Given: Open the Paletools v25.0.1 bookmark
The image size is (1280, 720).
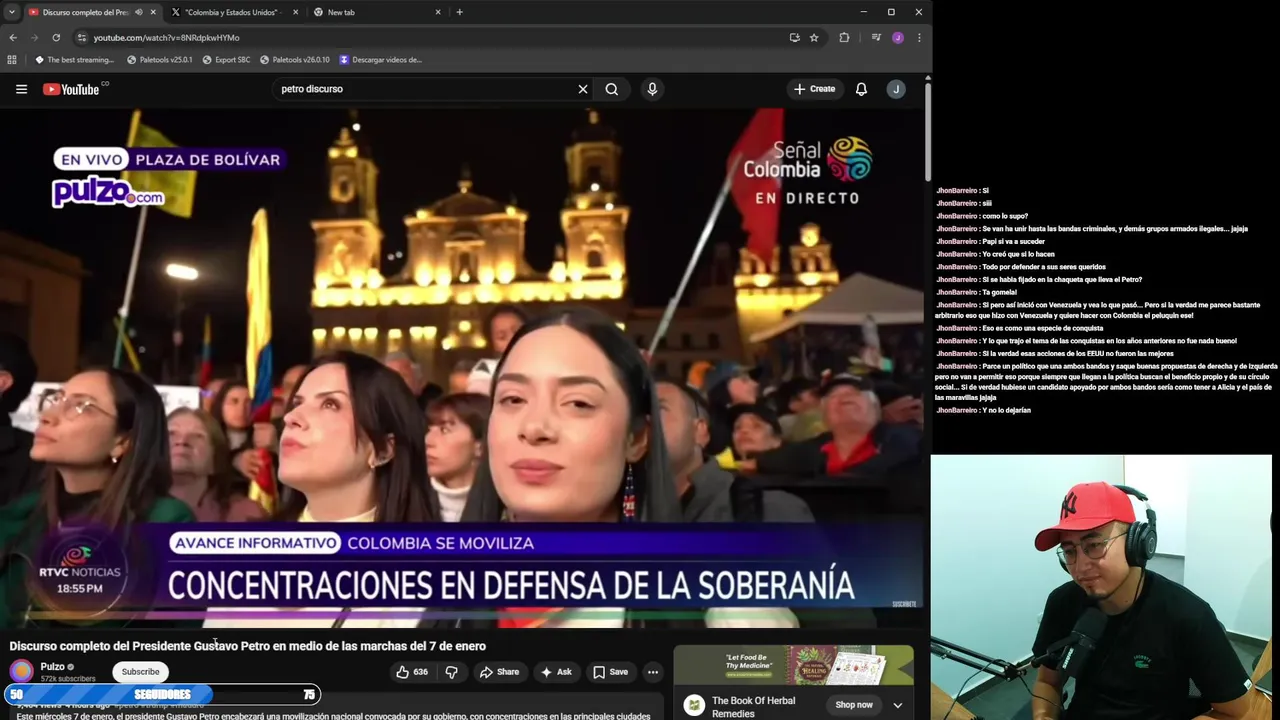Looking at the screenshot, I should point(159,60).
